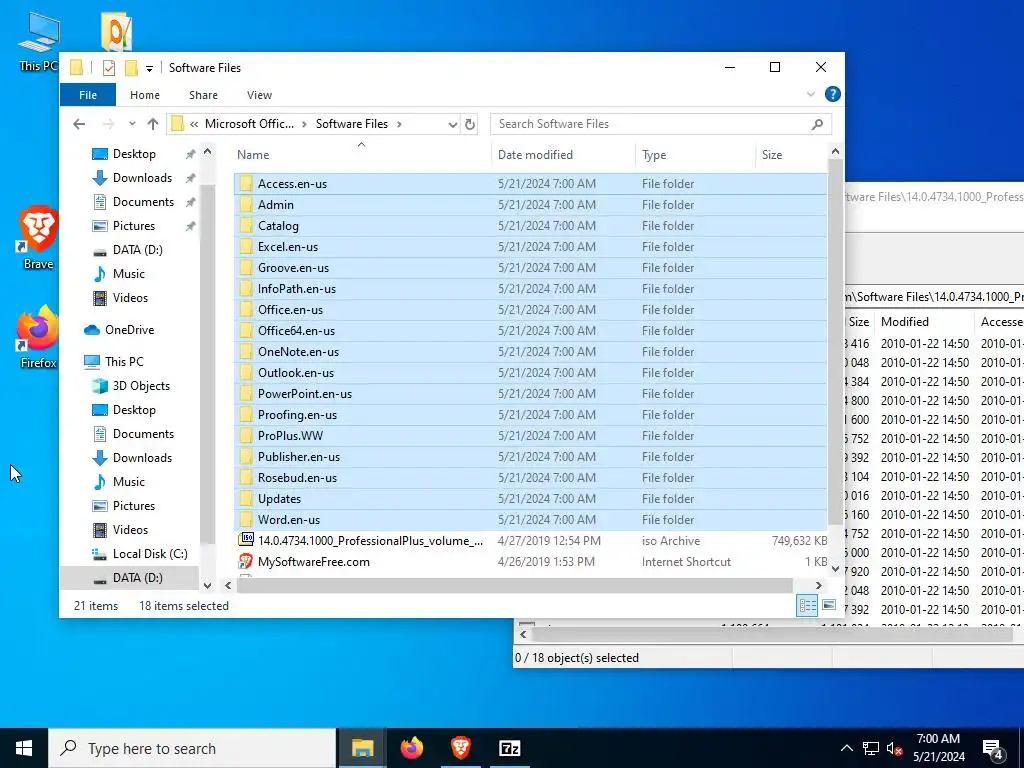Viewport: 1024px width, 768px height.
Task: Select 3D Objects in the navigation pane
Action: (141, 386)
